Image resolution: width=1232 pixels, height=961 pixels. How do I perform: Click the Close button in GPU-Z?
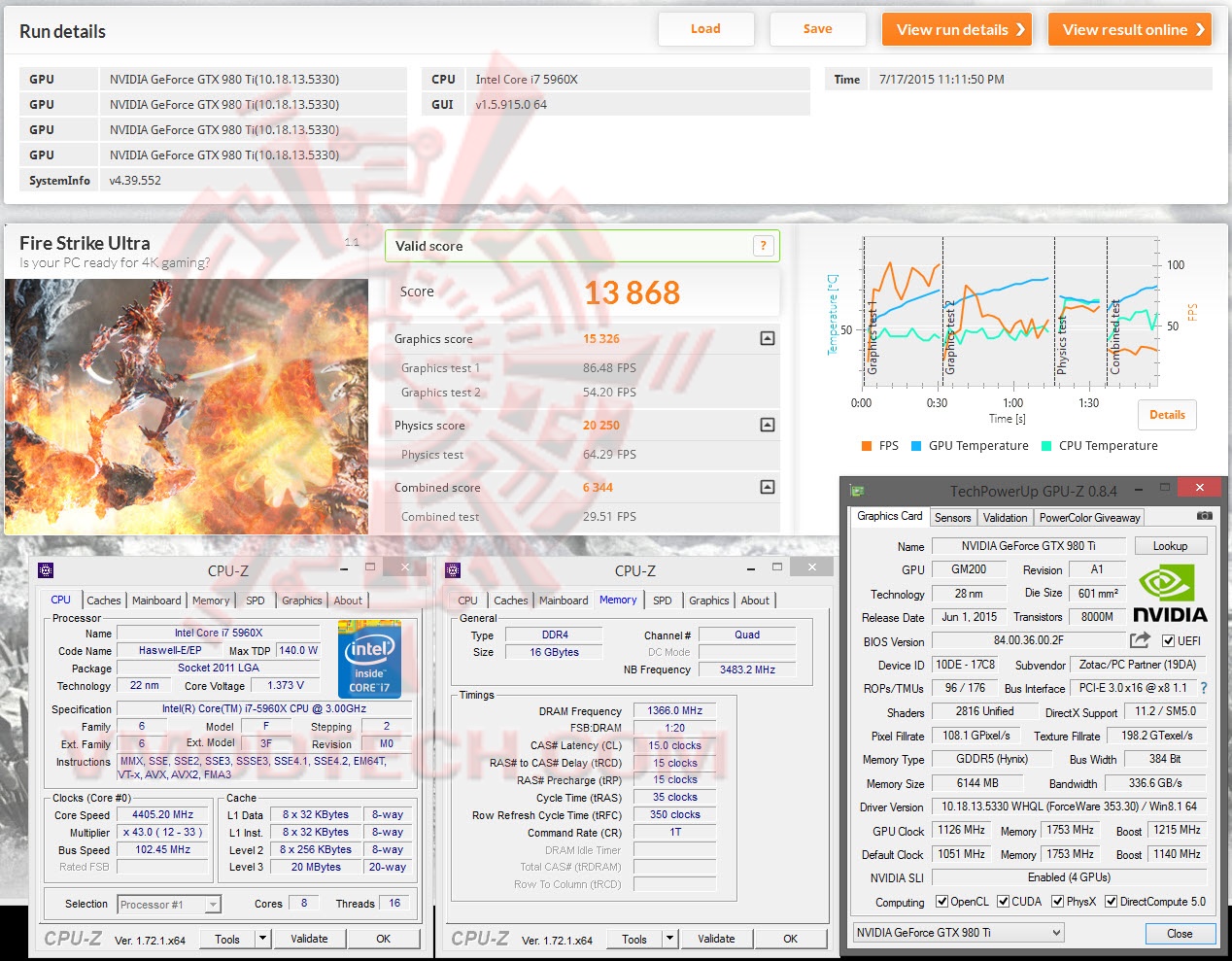point(1180,934)
